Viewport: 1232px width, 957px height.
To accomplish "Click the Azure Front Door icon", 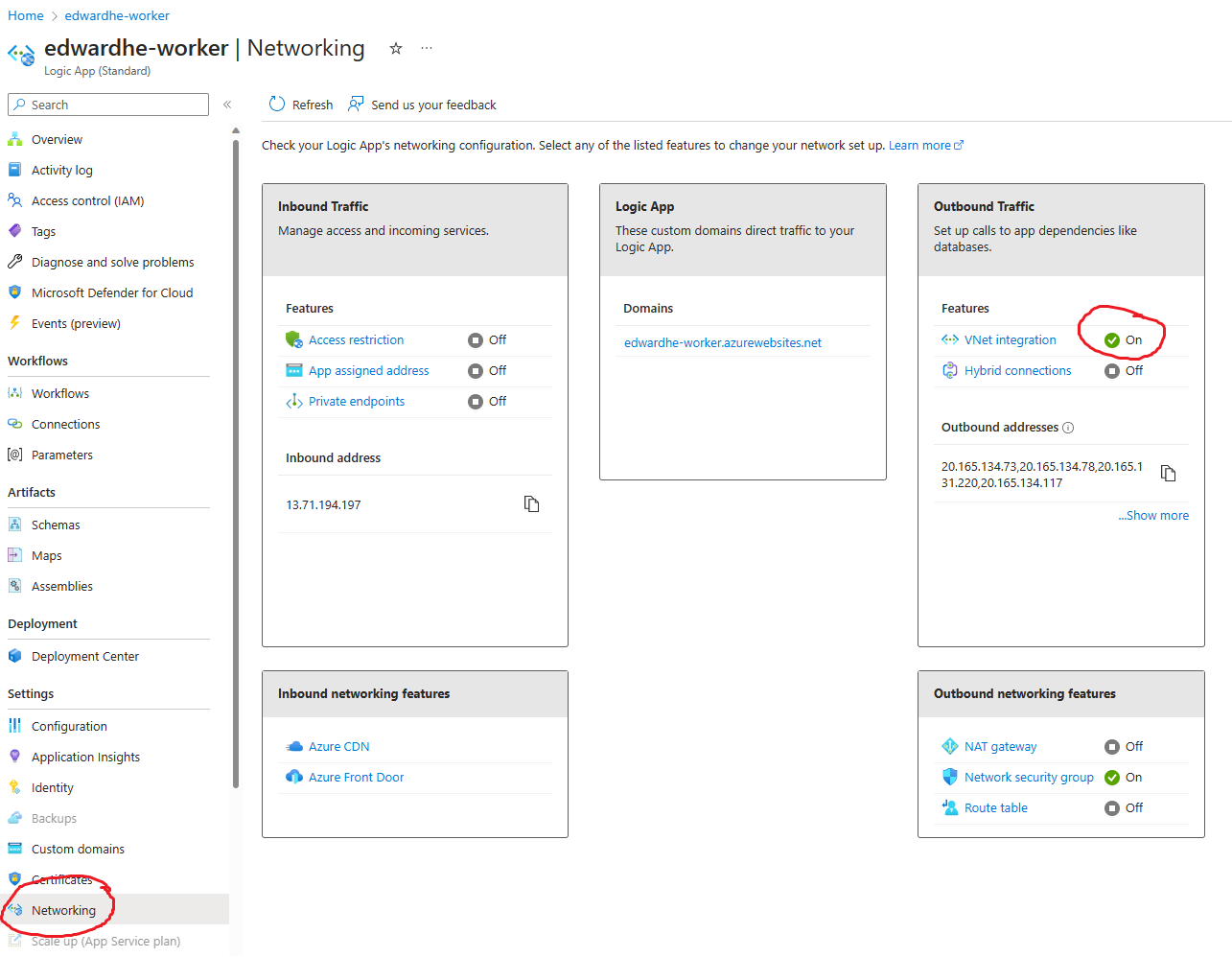I will pos(294,777).
